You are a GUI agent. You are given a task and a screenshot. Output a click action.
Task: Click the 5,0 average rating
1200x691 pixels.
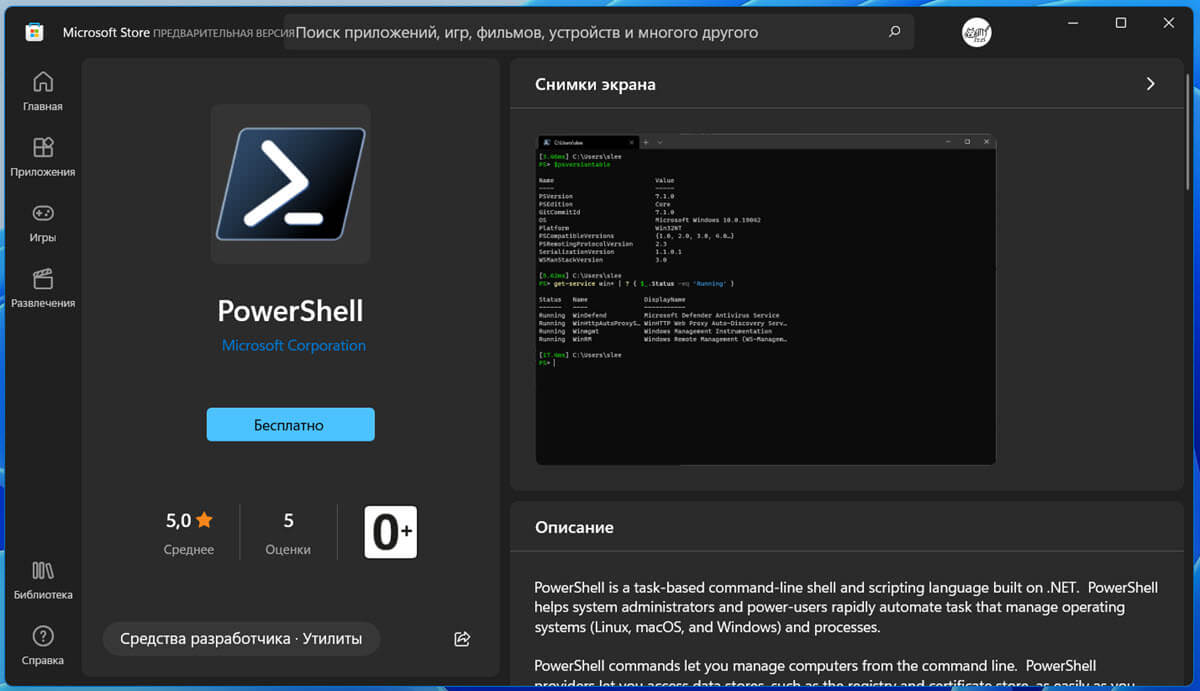click(189, 532)
